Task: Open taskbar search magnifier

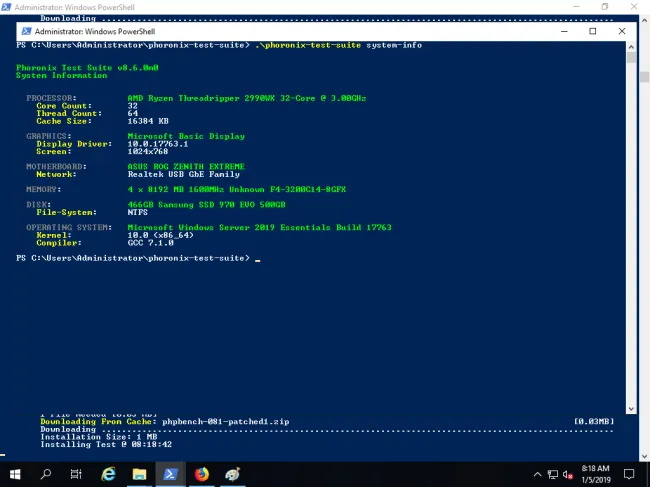Action: click(46, 474)
